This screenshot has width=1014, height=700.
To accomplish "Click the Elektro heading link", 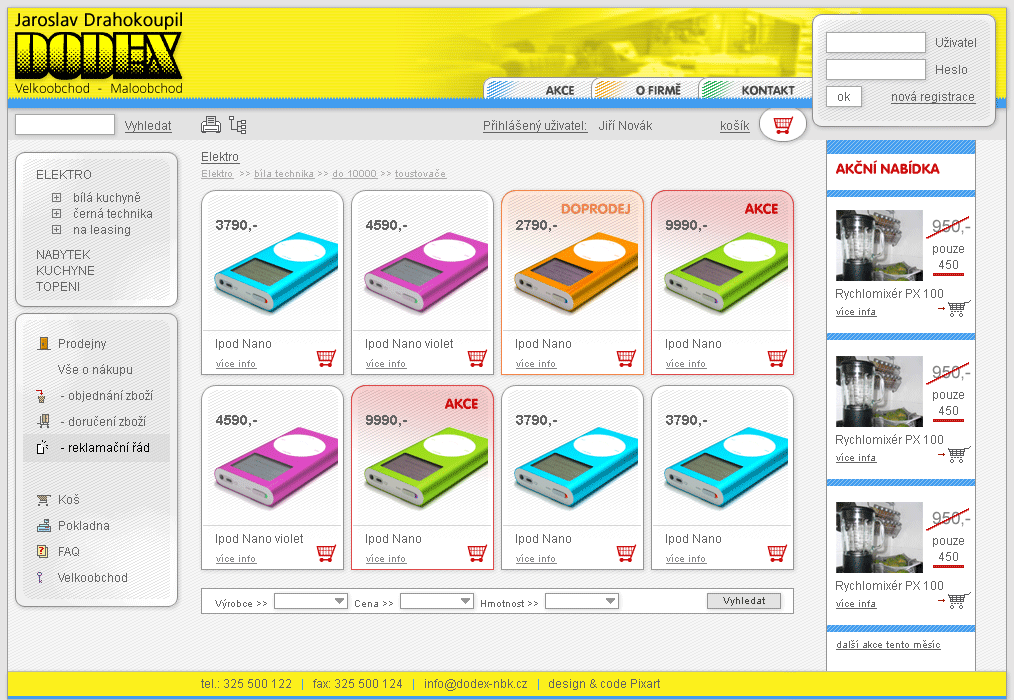I will point(220,157).
